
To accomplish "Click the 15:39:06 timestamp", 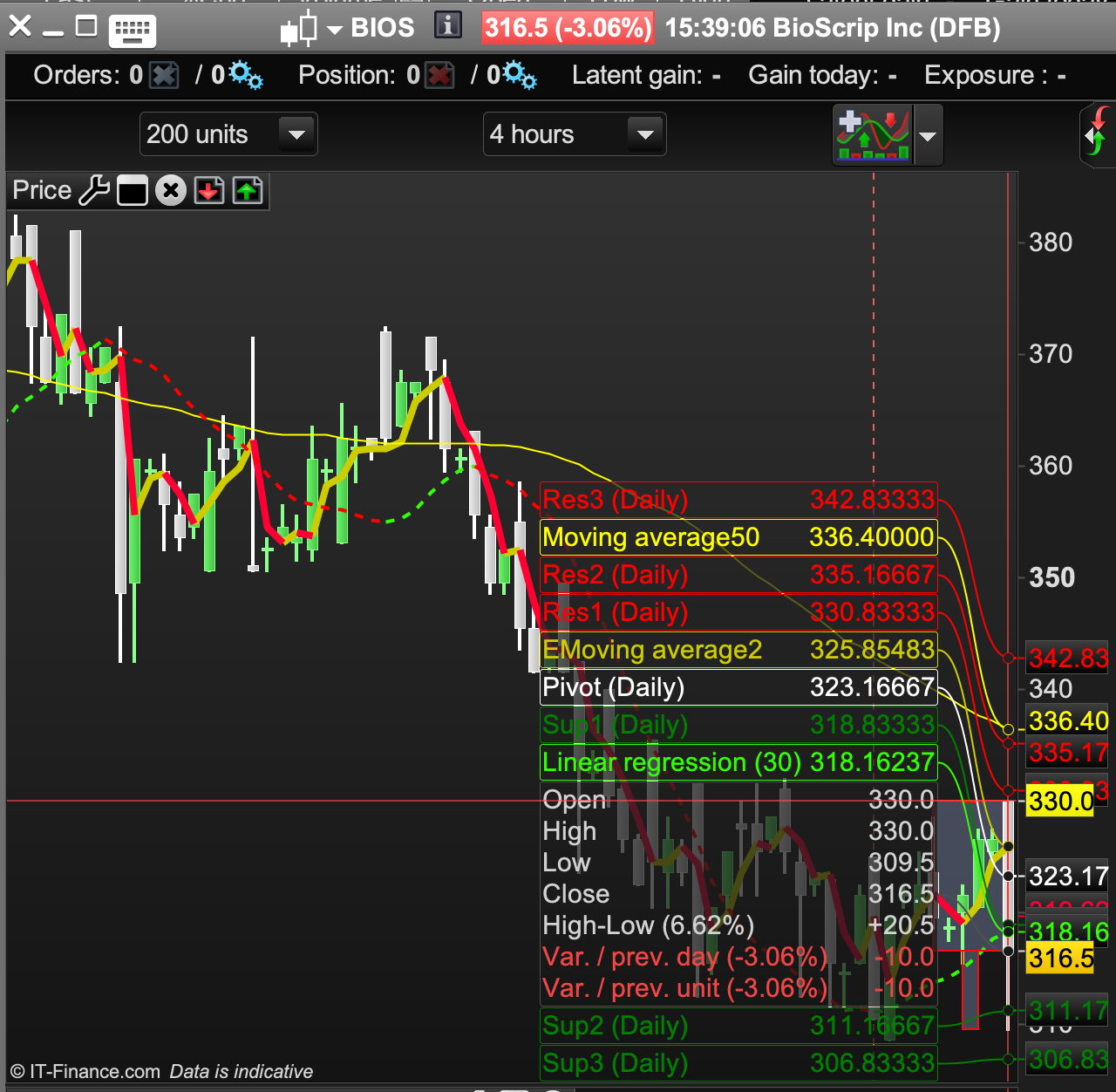I will pyautogui.click(x=715, y=28).
